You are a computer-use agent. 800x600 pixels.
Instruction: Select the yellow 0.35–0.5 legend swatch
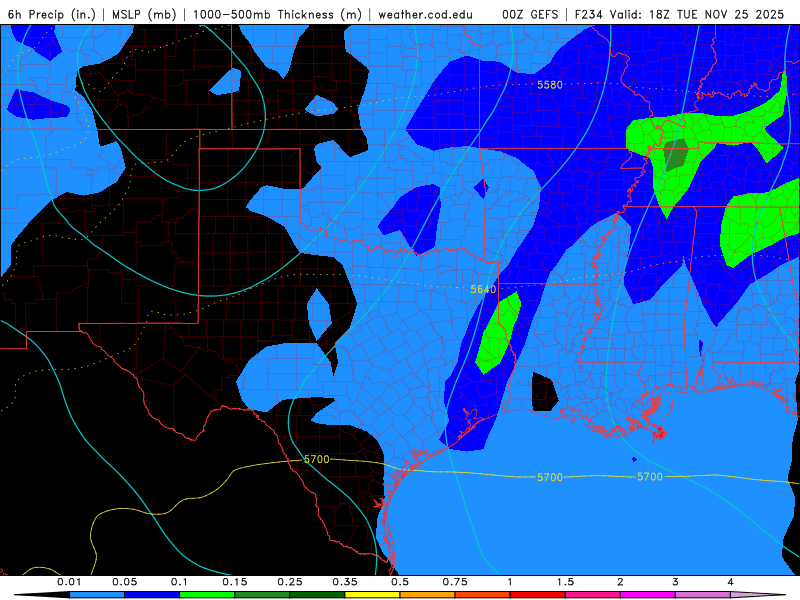[372, 595]
